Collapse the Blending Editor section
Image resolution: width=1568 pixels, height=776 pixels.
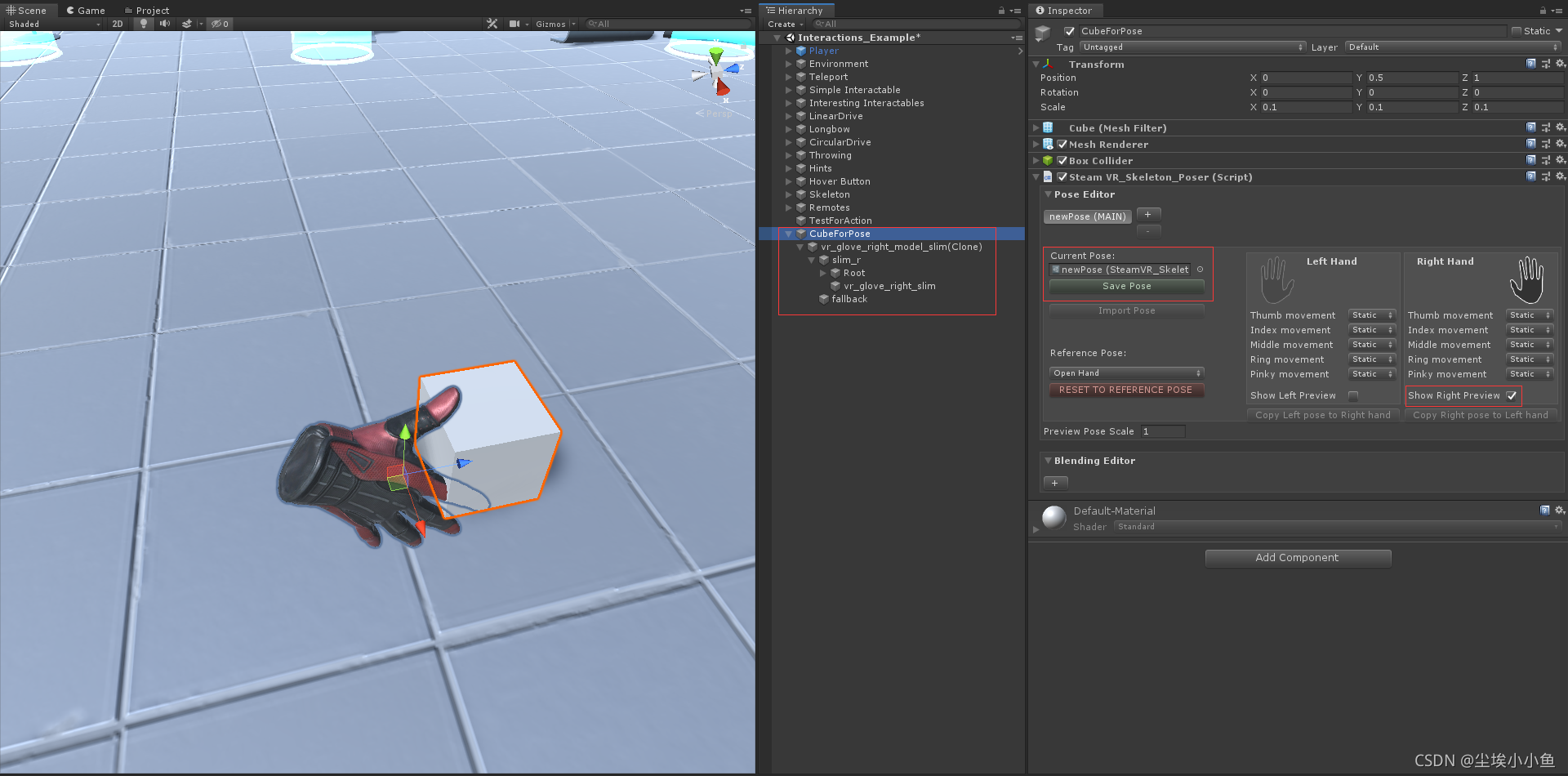(x=1048, y=461)
